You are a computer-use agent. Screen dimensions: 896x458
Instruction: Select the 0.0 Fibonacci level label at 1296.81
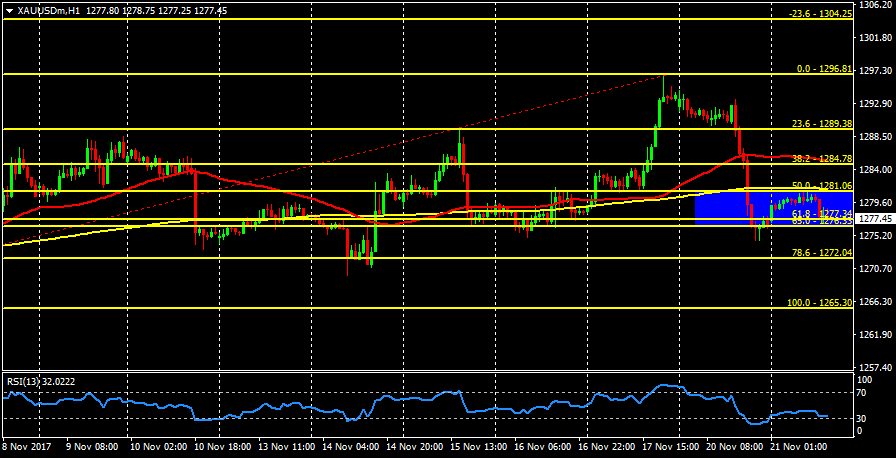[x=824, y=69]
